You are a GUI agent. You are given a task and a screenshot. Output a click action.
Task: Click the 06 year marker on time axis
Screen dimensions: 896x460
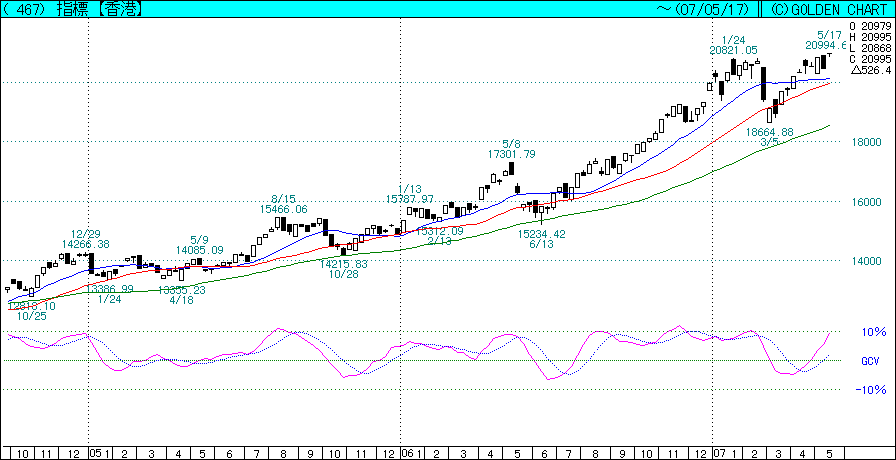pos(407,452)
